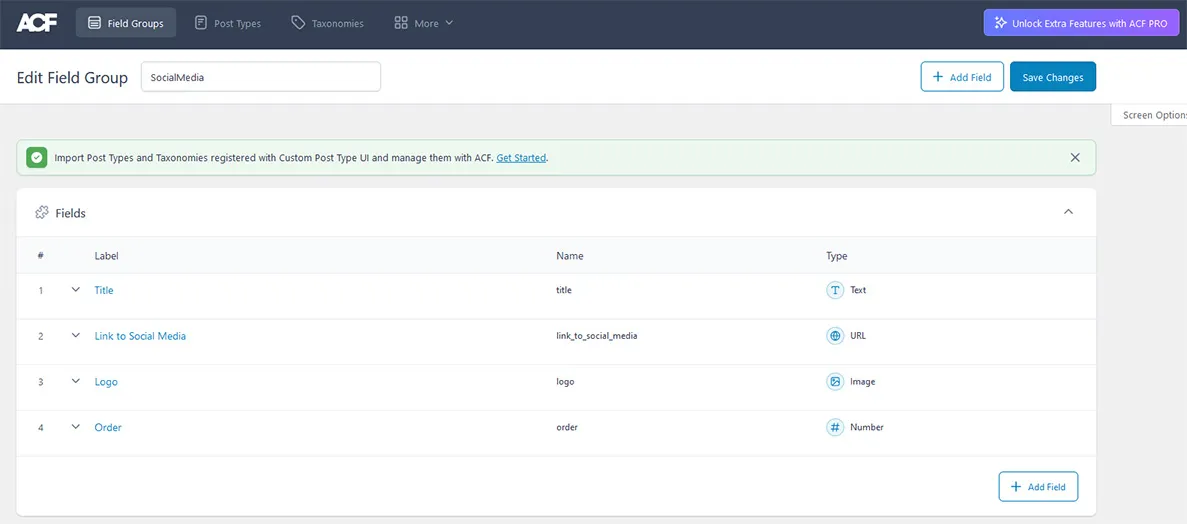Expand the Order field row chevron
Image resolution: width=1187 pixels, height=524 pixels.
[75, 428]
